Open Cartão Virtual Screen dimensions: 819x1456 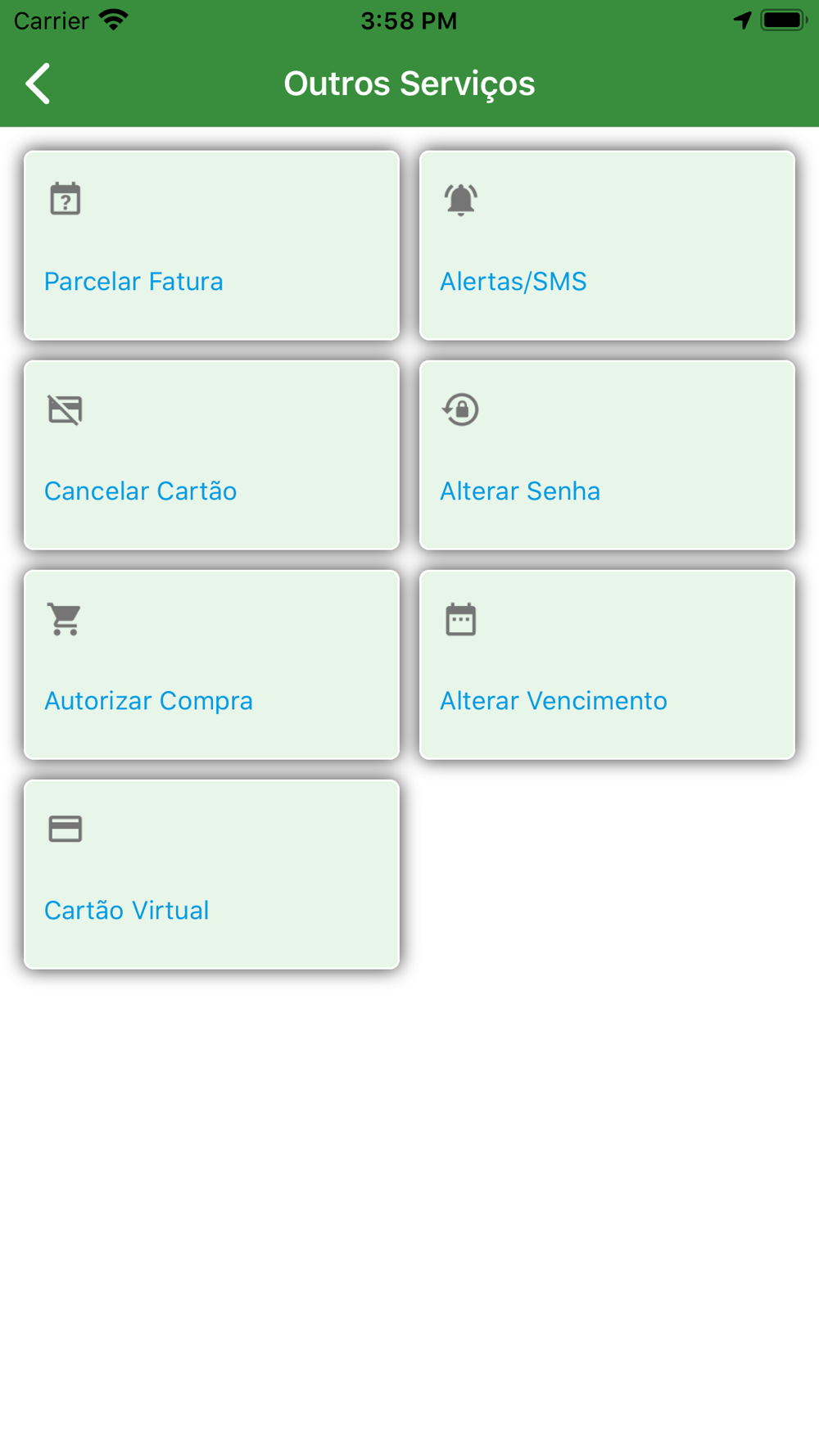click(x=127, y=911)
